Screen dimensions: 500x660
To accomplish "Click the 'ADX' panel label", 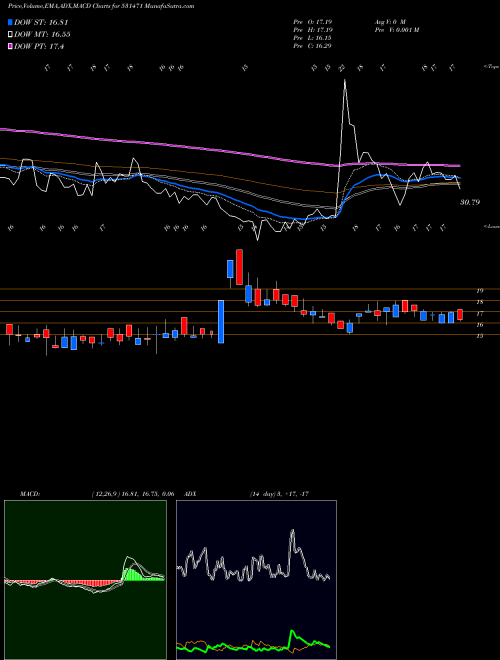I will tap(191, 494).
